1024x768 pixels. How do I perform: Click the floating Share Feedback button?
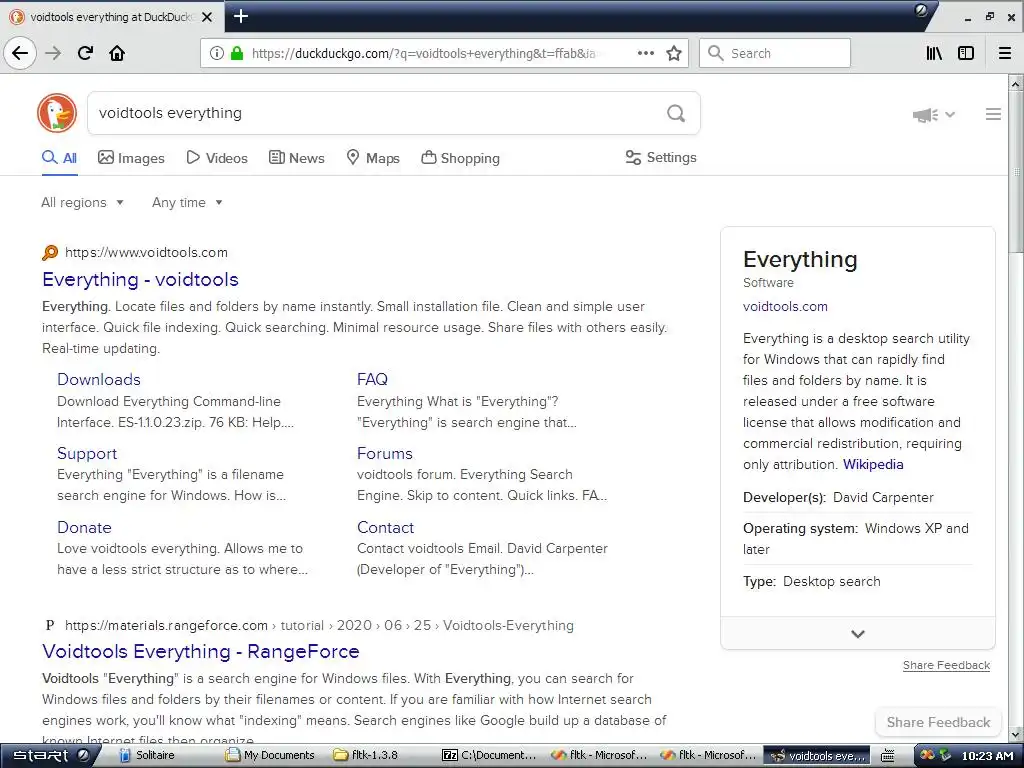coord(938,722)
